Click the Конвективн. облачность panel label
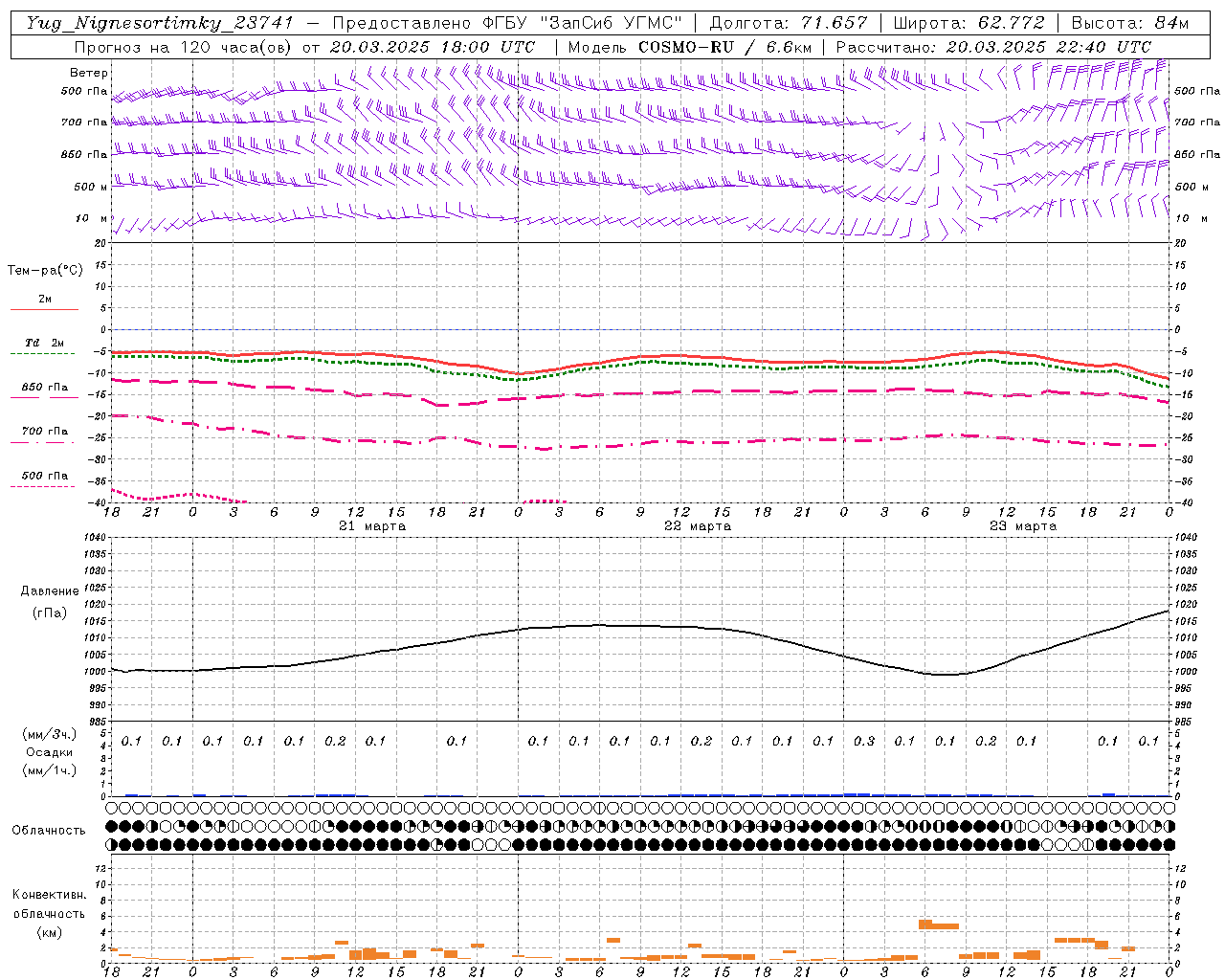The height and width of the screenshot is (980, 1225). pyautogui.click(x=50, y=904)
